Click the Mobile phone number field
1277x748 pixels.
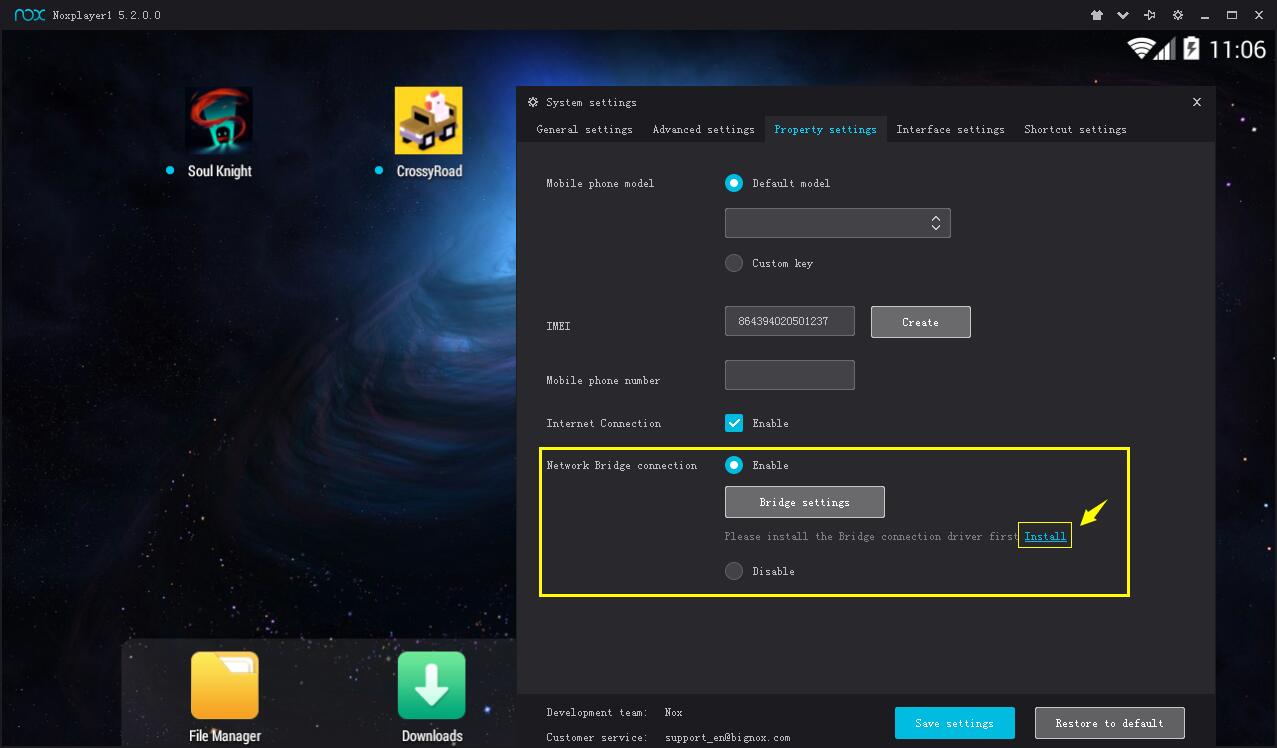tap(789, 375)
